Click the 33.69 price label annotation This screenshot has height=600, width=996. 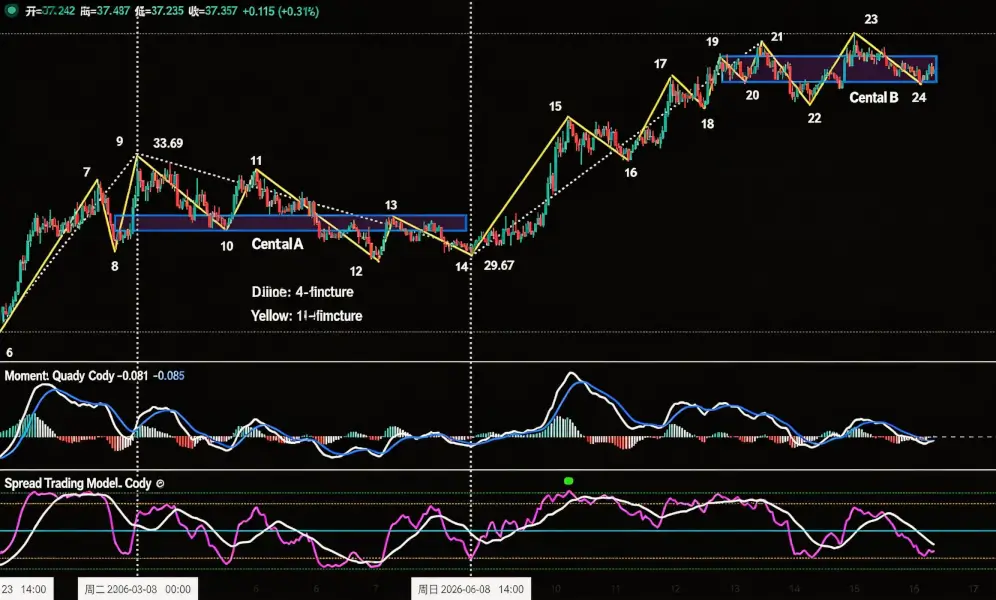(166, 143)
